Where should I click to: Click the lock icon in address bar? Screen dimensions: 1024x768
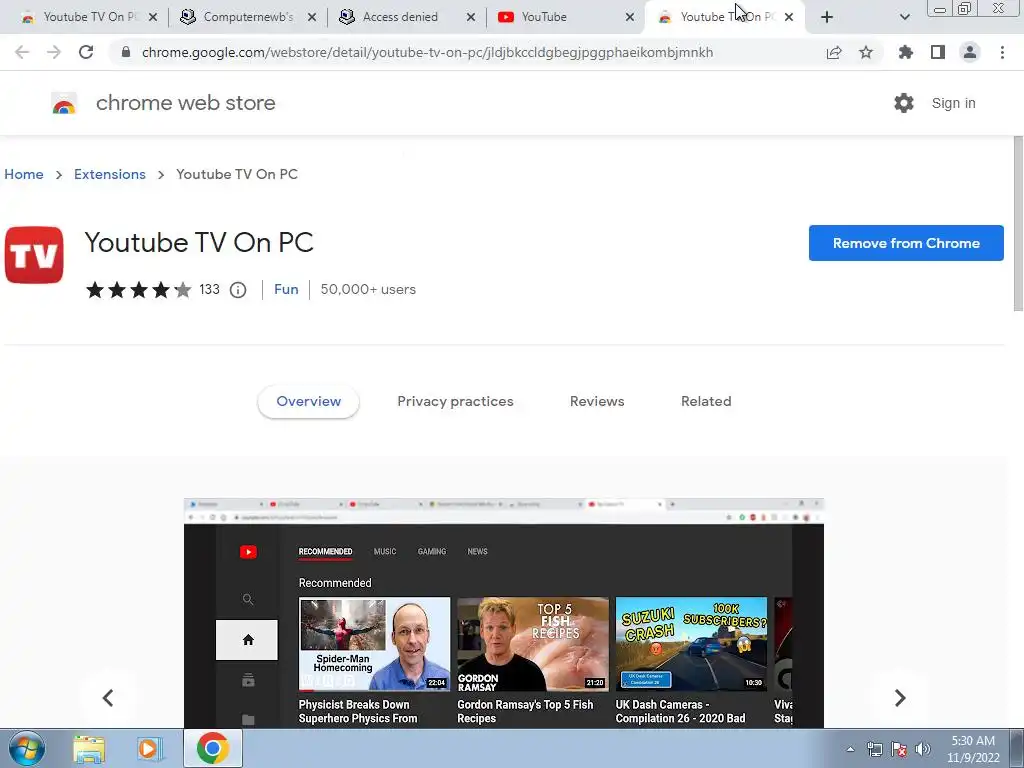pyautogui.click(x=126, y=52)
